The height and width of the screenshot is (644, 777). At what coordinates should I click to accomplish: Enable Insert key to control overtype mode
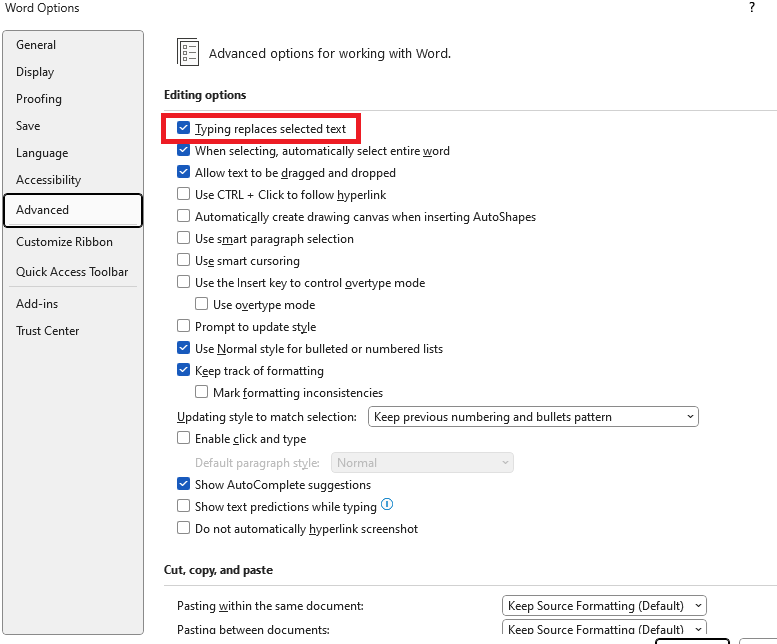click(183, 282)
